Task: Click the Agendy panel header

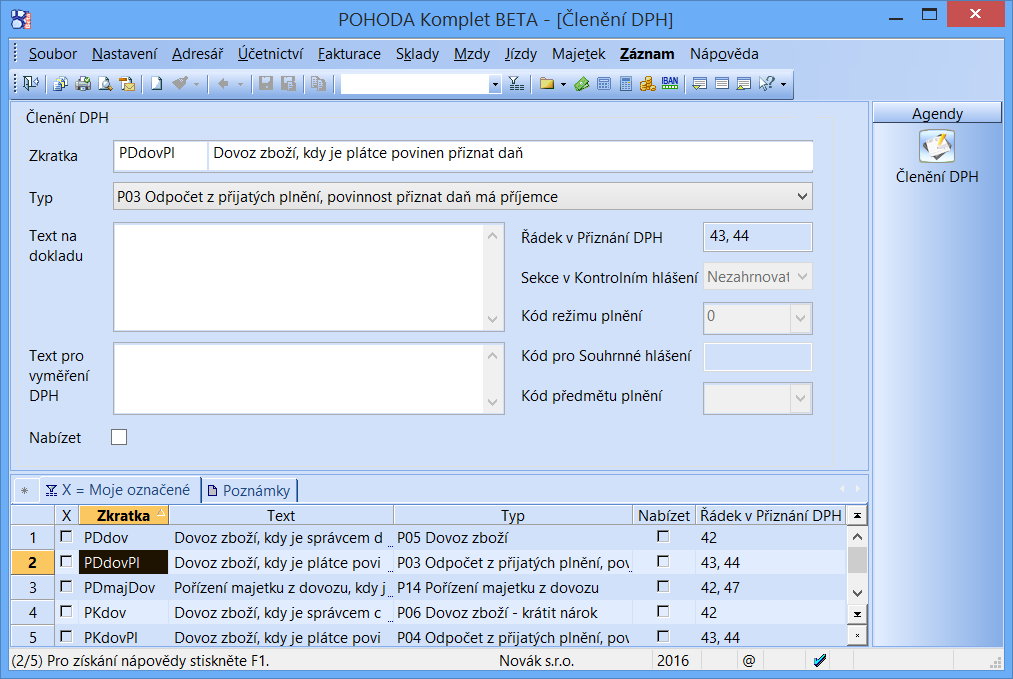Action: [937, 114]
